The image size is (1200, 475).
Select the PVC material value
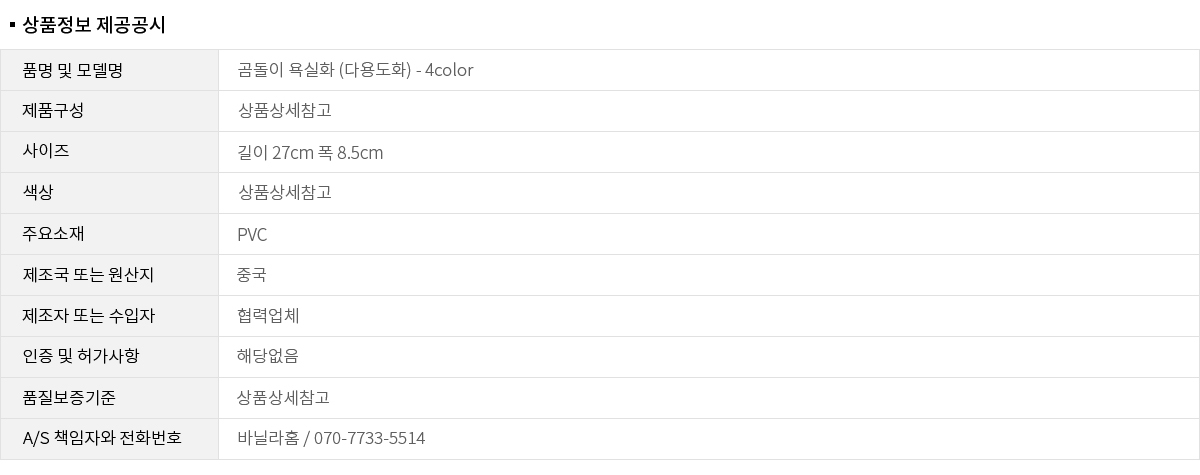[252, 235]
